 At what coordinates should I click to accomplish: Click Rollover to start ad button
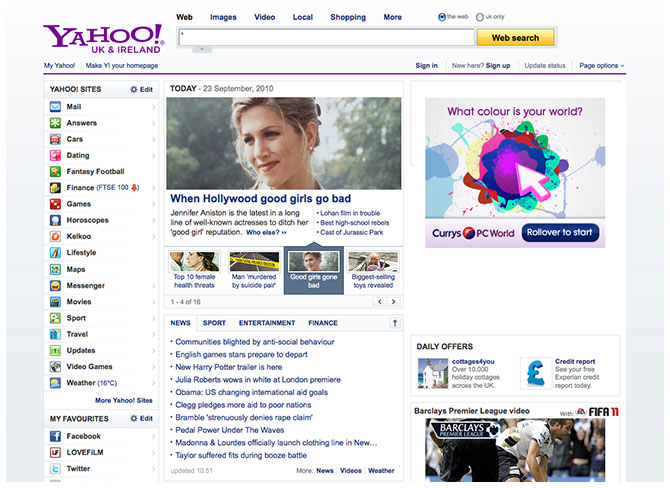tap(560, 232)
